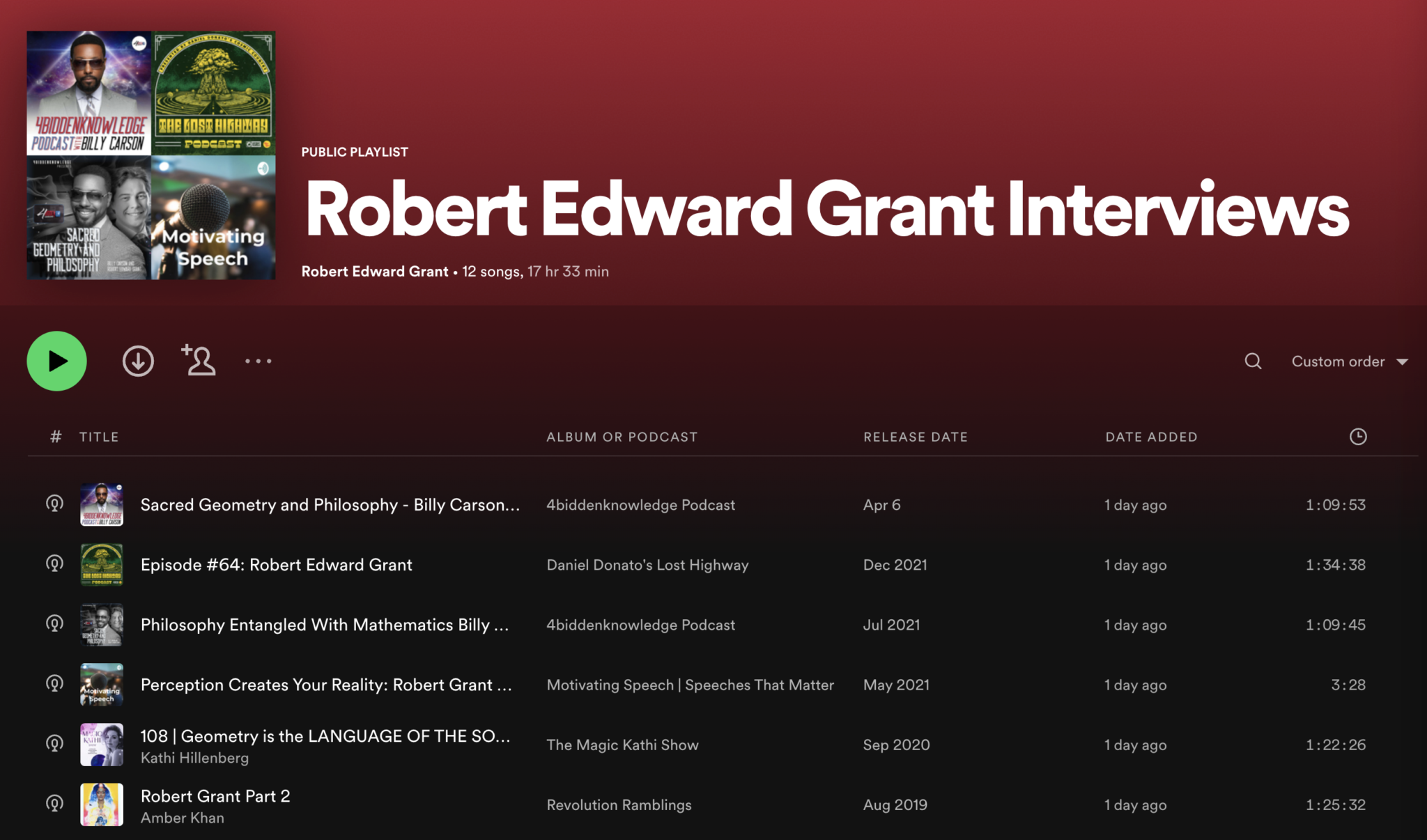The image size is (1427, 840).
Task: Play the playlist with the green play button
Action: [56, 361]
